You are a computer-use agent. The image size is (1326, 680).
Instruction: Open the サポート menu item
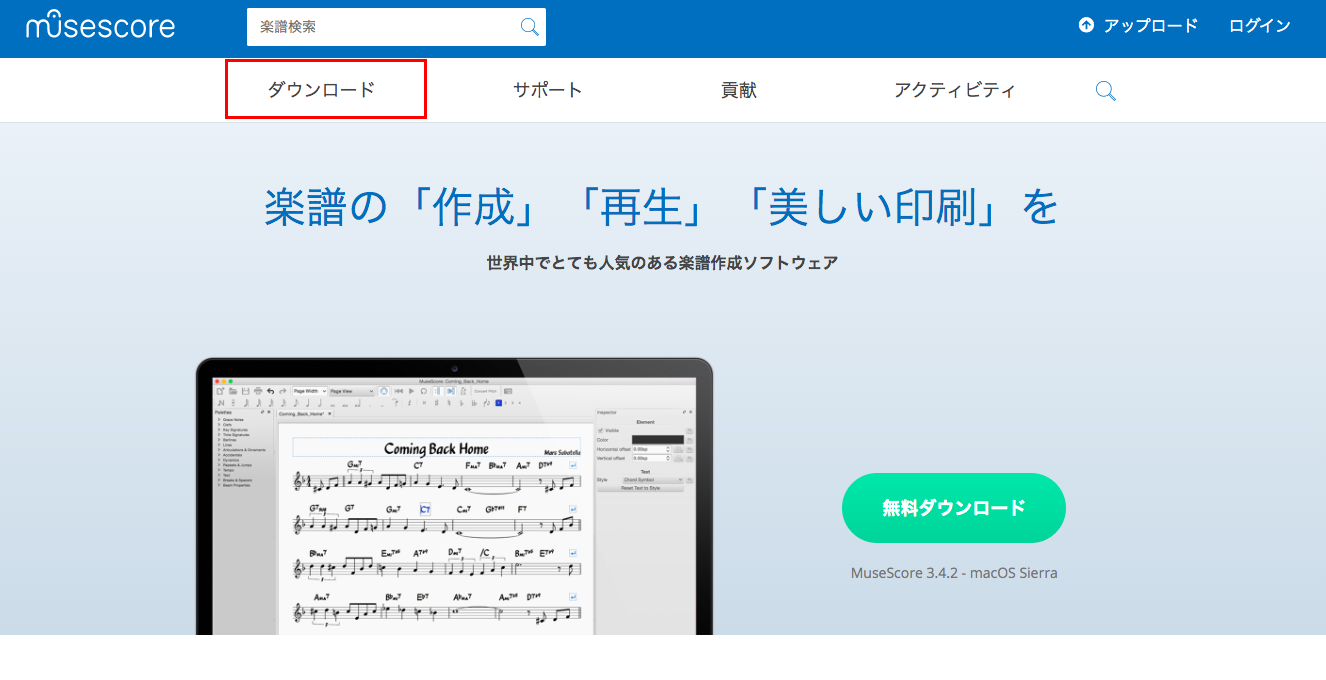(x=548, y=89)
